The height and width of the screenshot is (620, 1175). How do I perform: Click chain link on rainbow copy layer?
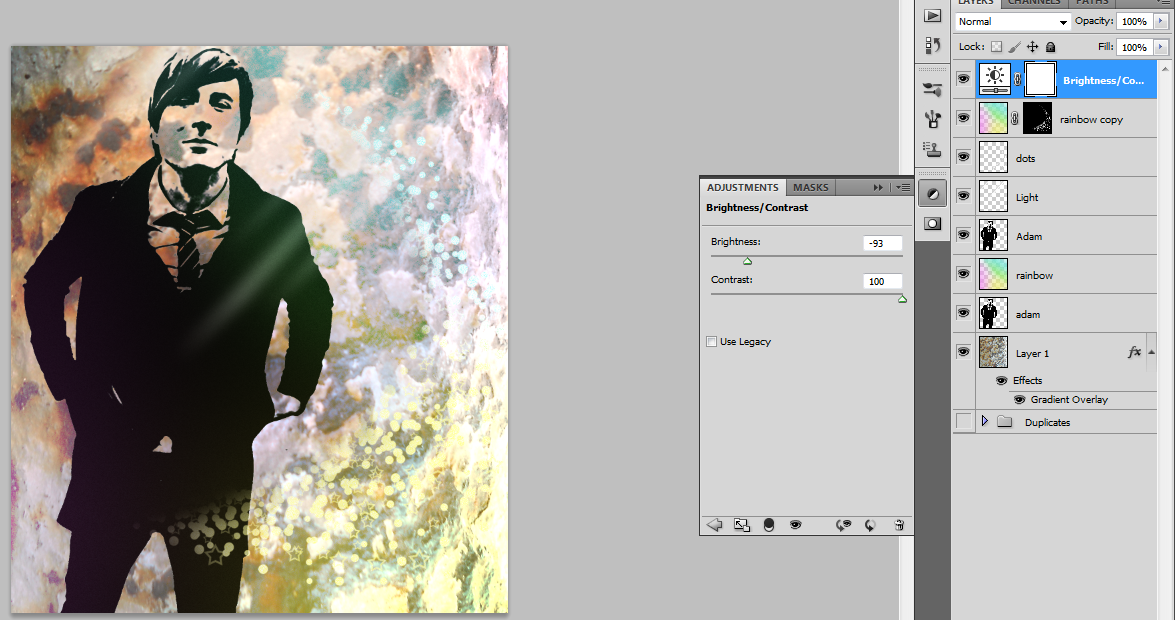pos(1015,118)
